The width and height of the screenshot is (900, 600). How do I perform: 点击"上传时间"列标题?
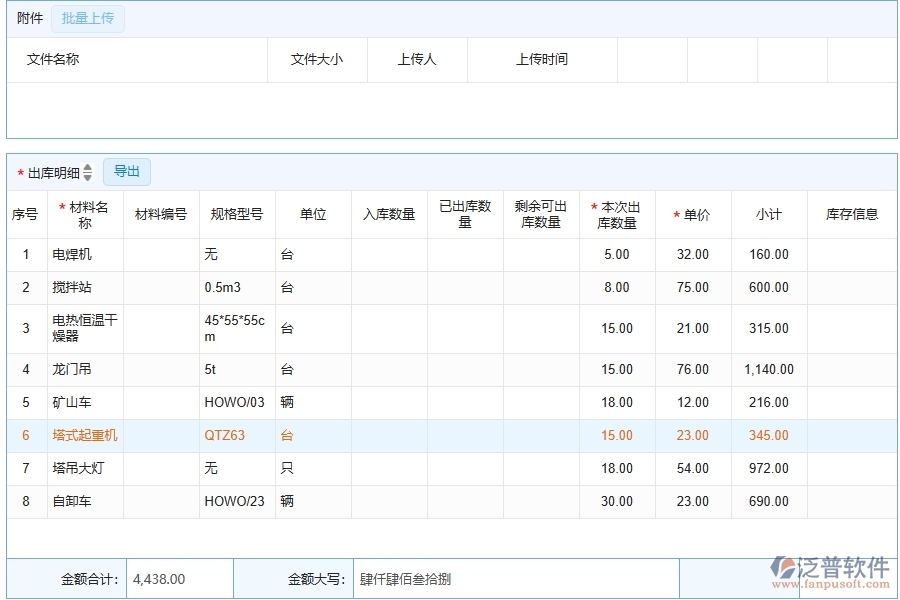pyautogui.click(x=542, y=60)
